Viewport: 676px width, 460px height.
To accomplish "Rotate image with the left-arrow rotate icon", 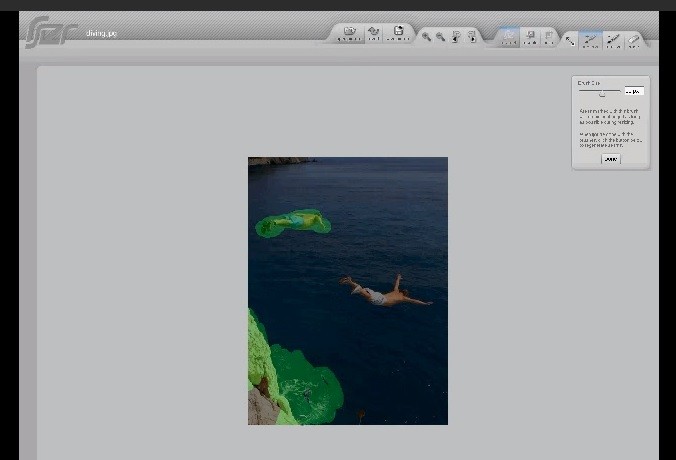I will click(456, 37).
